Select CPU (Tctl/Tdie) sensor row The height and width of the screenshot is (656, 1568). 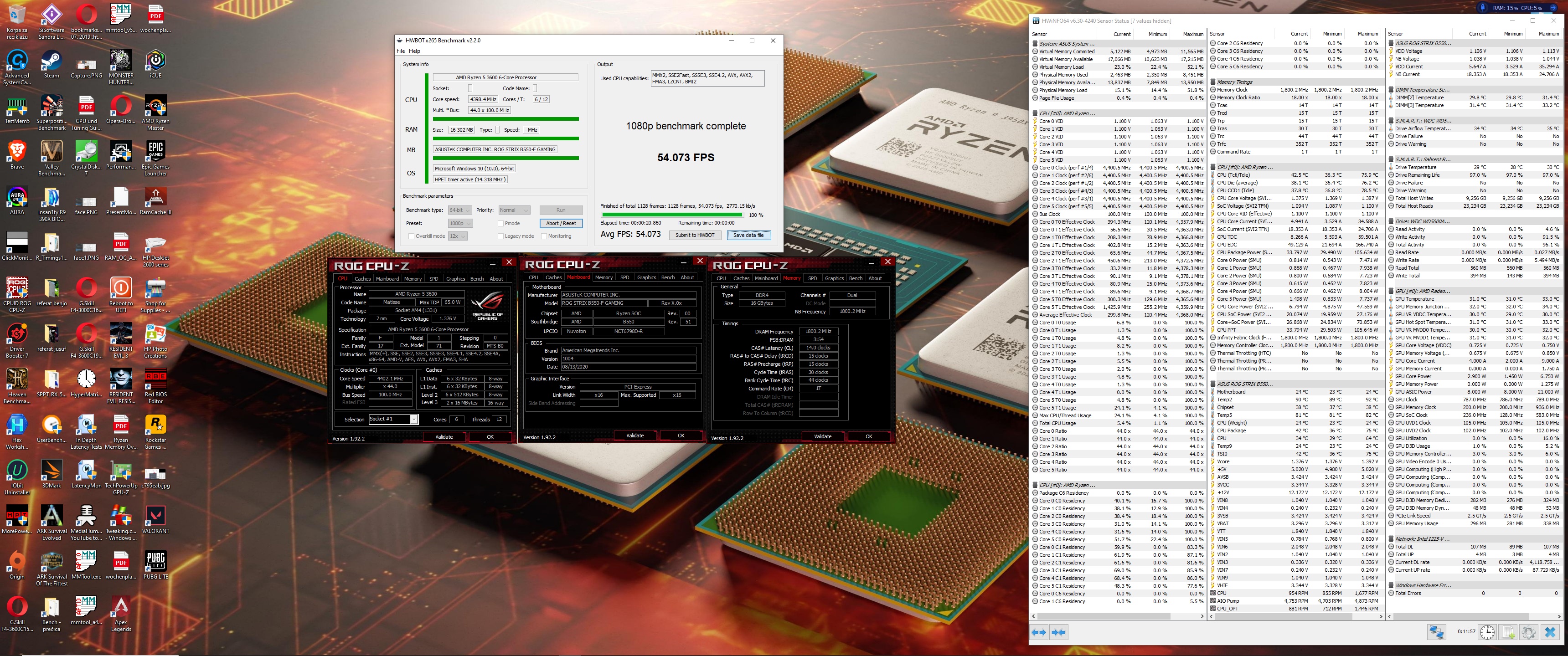point(1295,175)
